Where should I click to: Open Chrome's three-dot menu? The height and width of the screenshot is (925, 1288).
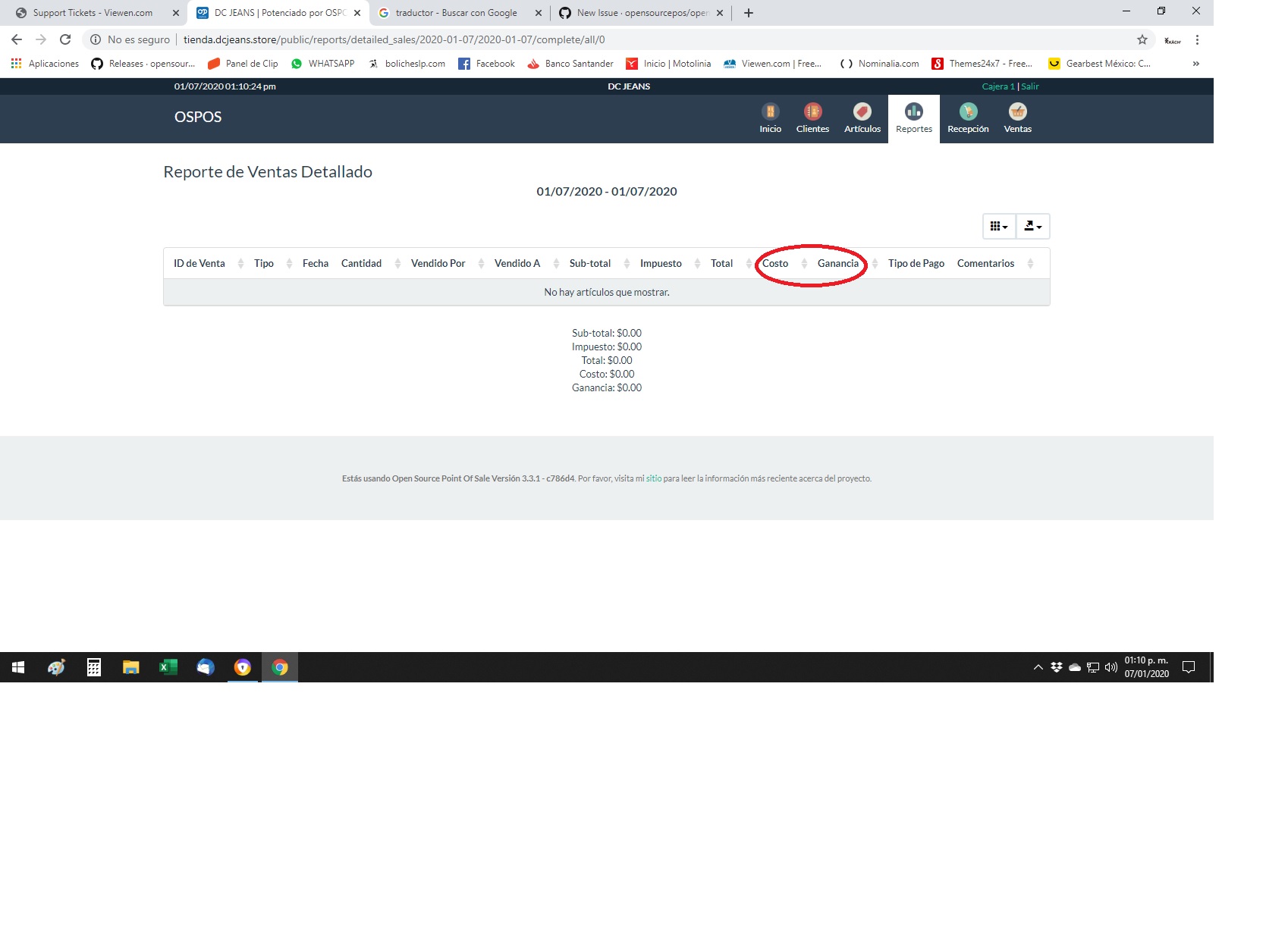pos(1198,39)
